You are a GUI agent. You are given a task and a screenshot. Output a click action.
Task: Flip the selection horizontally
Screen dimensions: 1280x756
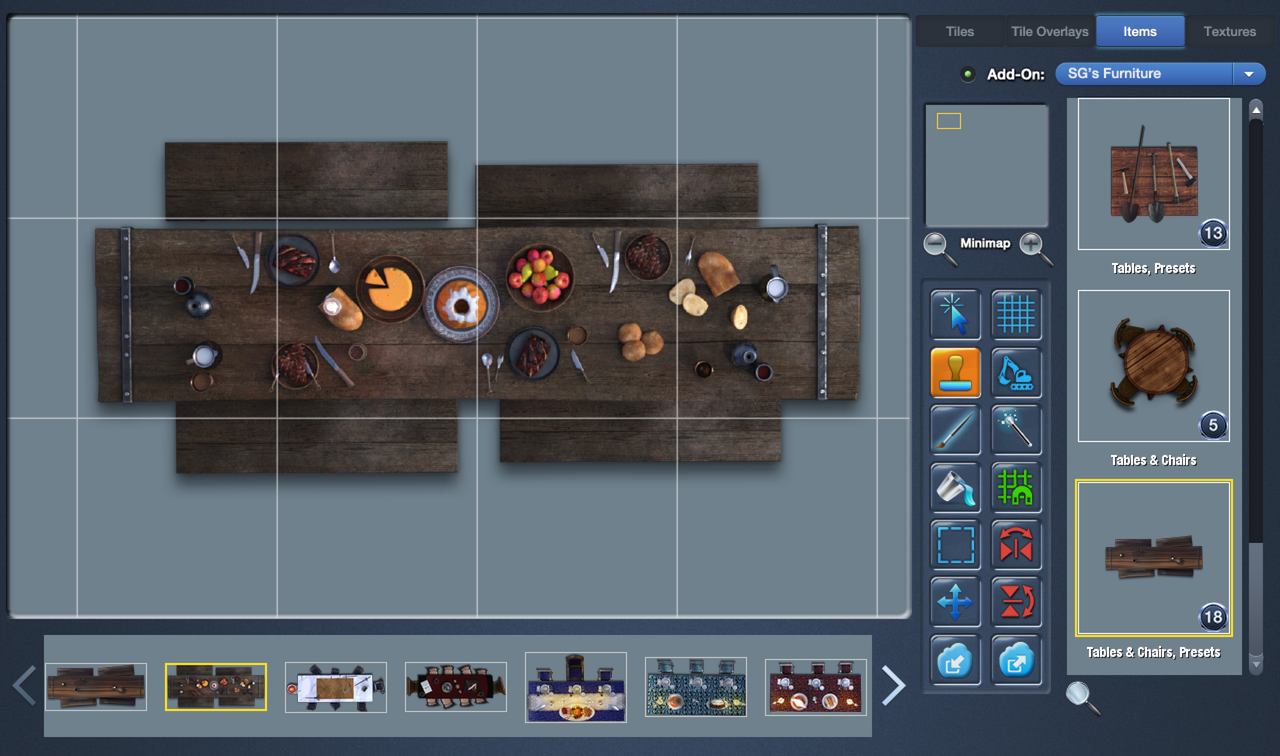point(1016,545)
